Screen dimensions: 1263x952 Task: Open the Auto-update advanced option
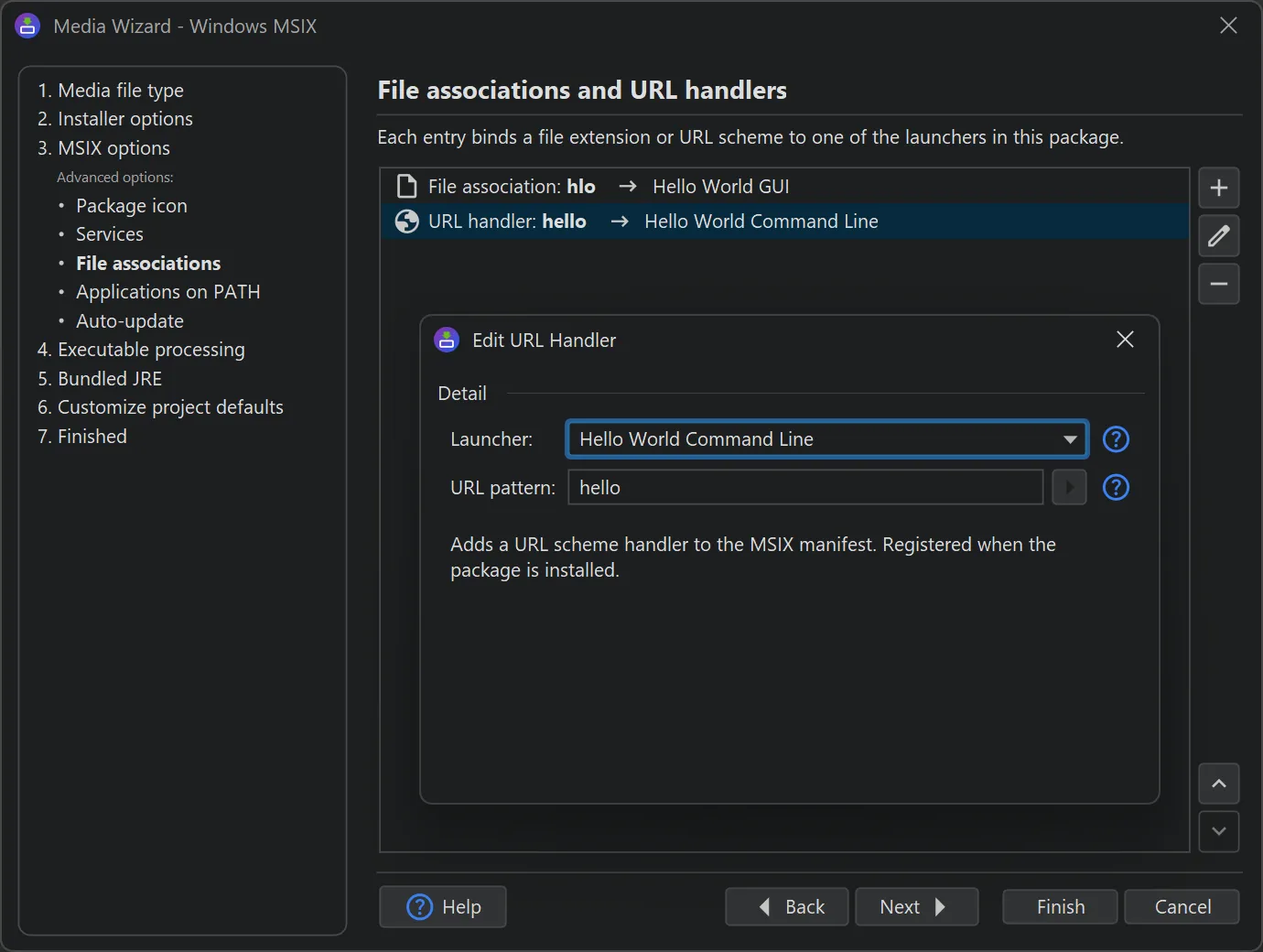click(x=130, y=321)
